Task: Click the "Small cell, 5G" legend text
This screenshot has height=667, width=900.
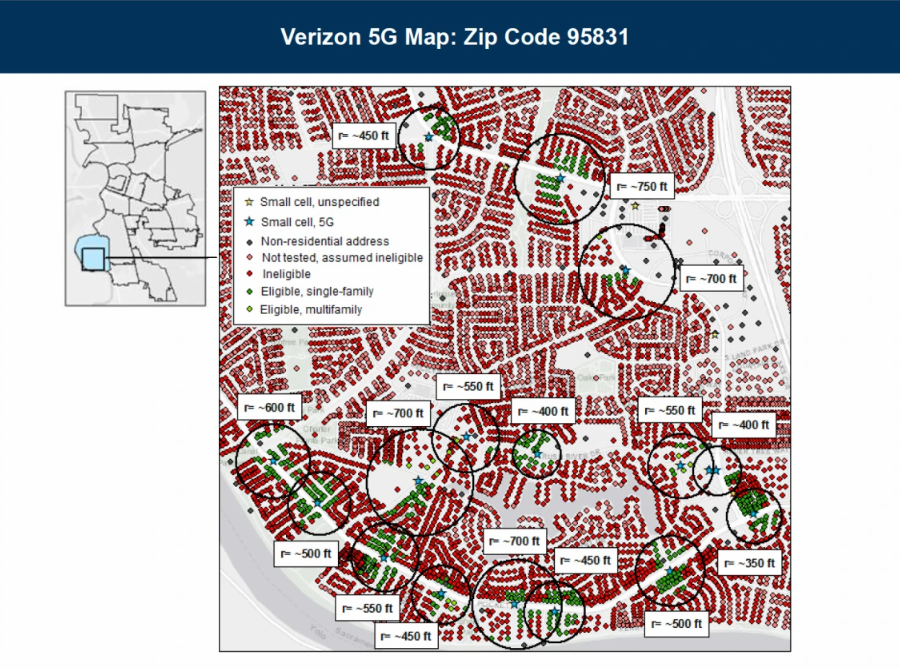Action: tap(295, 221)
